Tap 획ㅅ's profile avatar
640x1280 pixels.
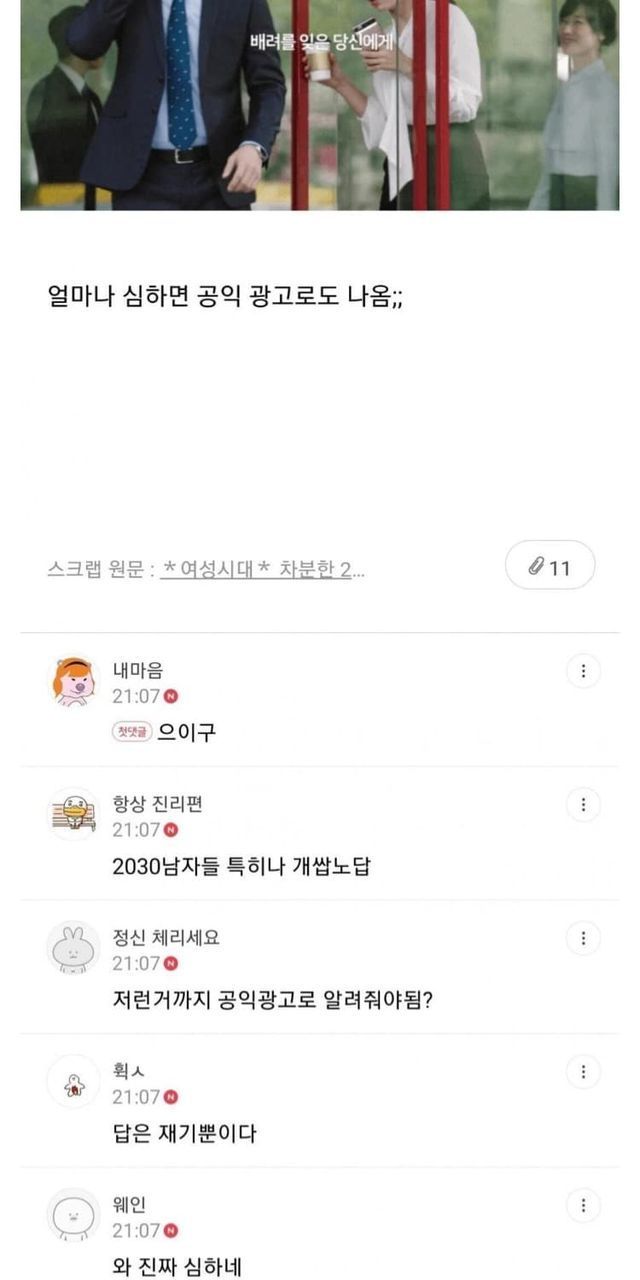tap(74, 1082)
